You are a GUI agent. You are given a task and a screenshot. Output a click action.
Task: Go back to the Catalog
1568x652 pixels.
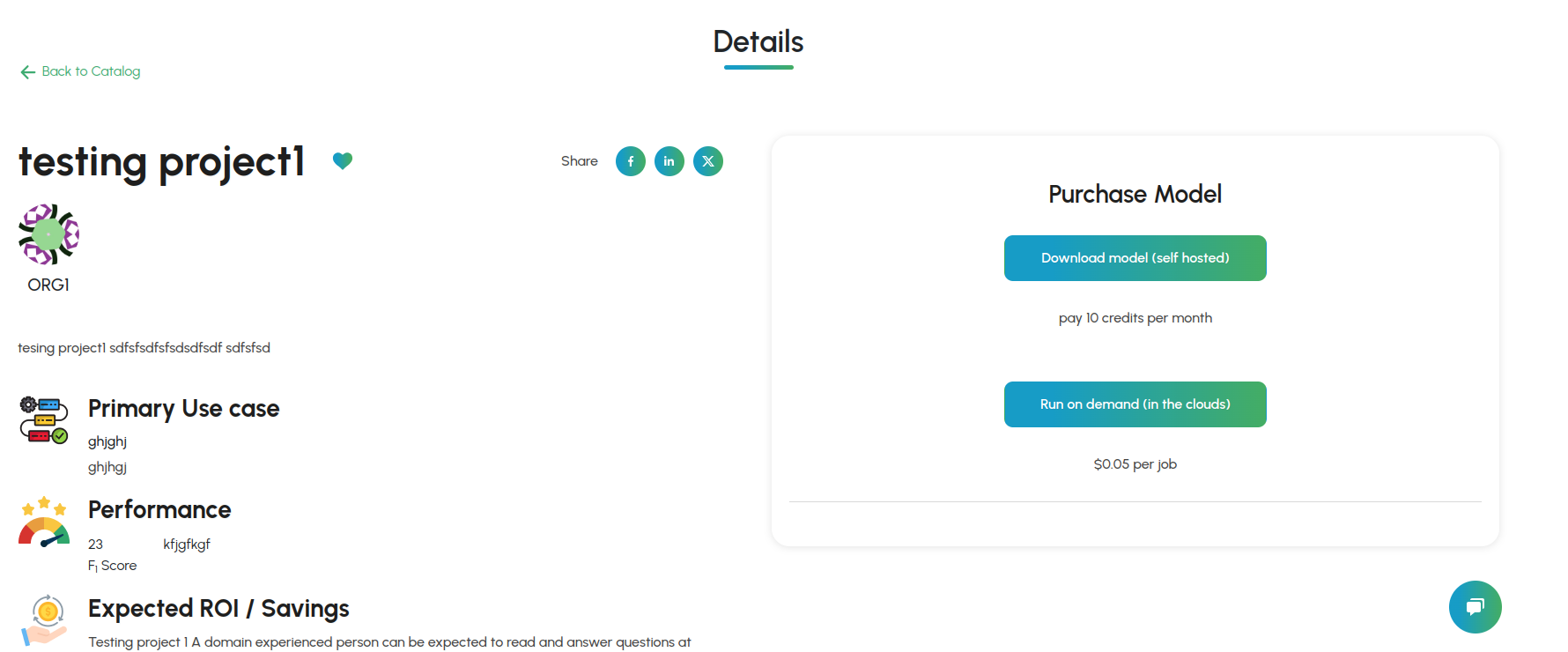point(91,71)
